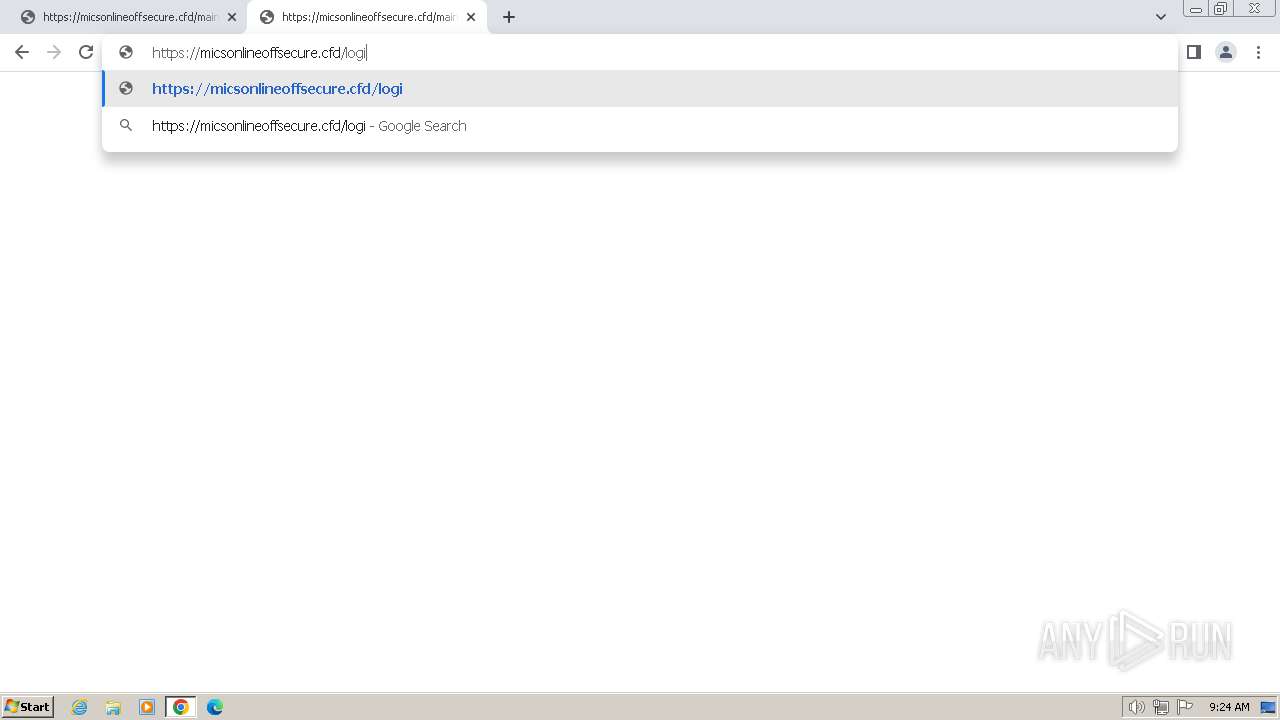Viewport: 1280px width, 720px height.
Task: Click the Show desktop tray button
Action: point(1268,707)
